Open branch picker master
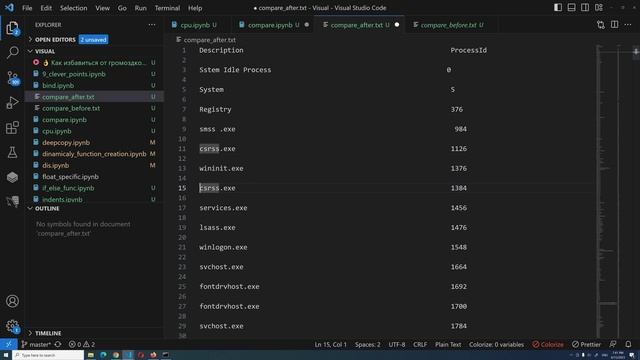 36,344
